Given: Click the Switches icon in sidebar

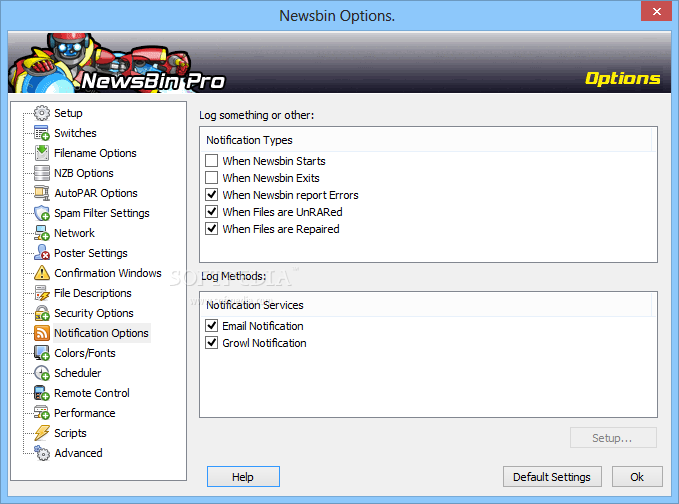Looking at the screenshot, I should pos(42,133).
